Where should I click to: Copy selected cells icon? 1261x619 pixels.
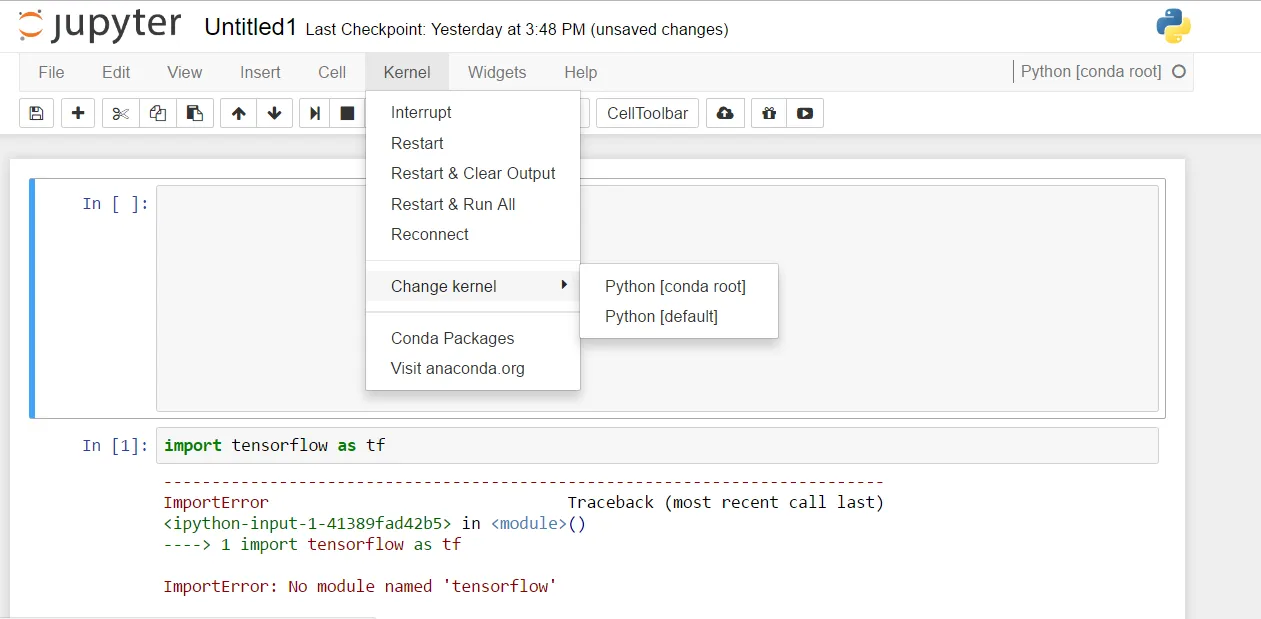coord(158,113)
